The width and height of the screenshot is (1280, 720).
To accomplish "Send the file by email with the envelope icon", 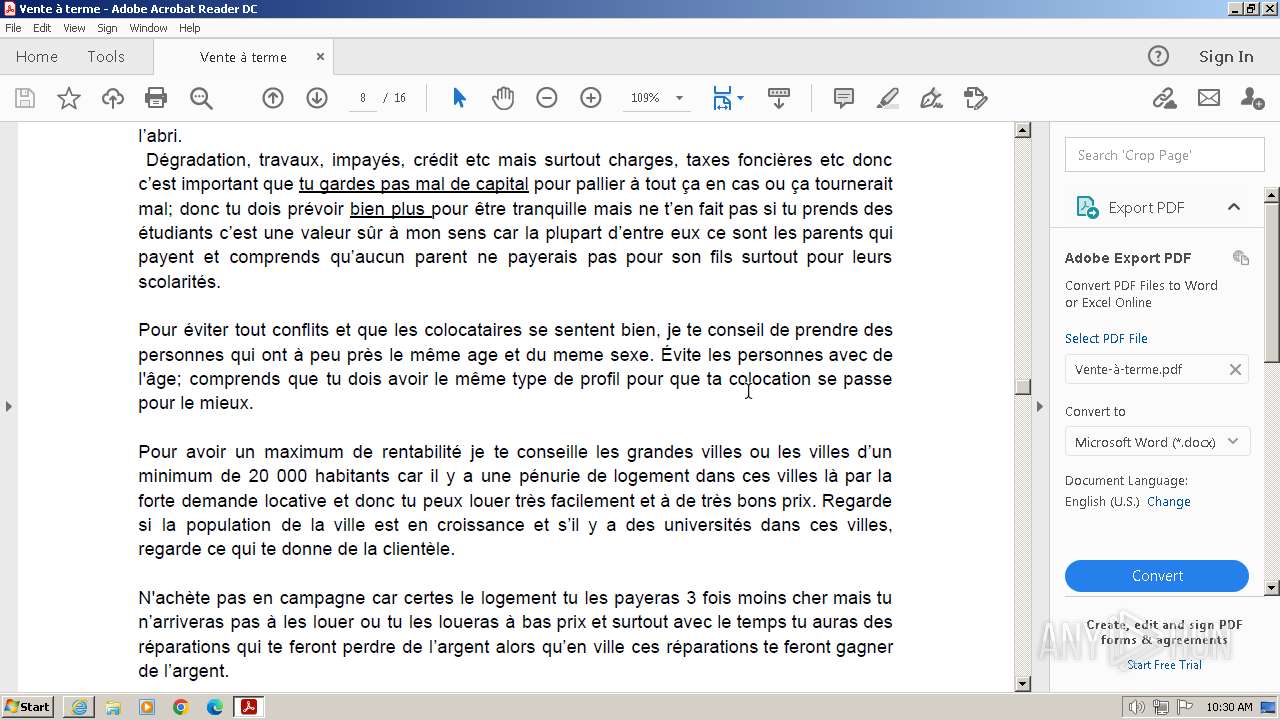I will 1209,98.
